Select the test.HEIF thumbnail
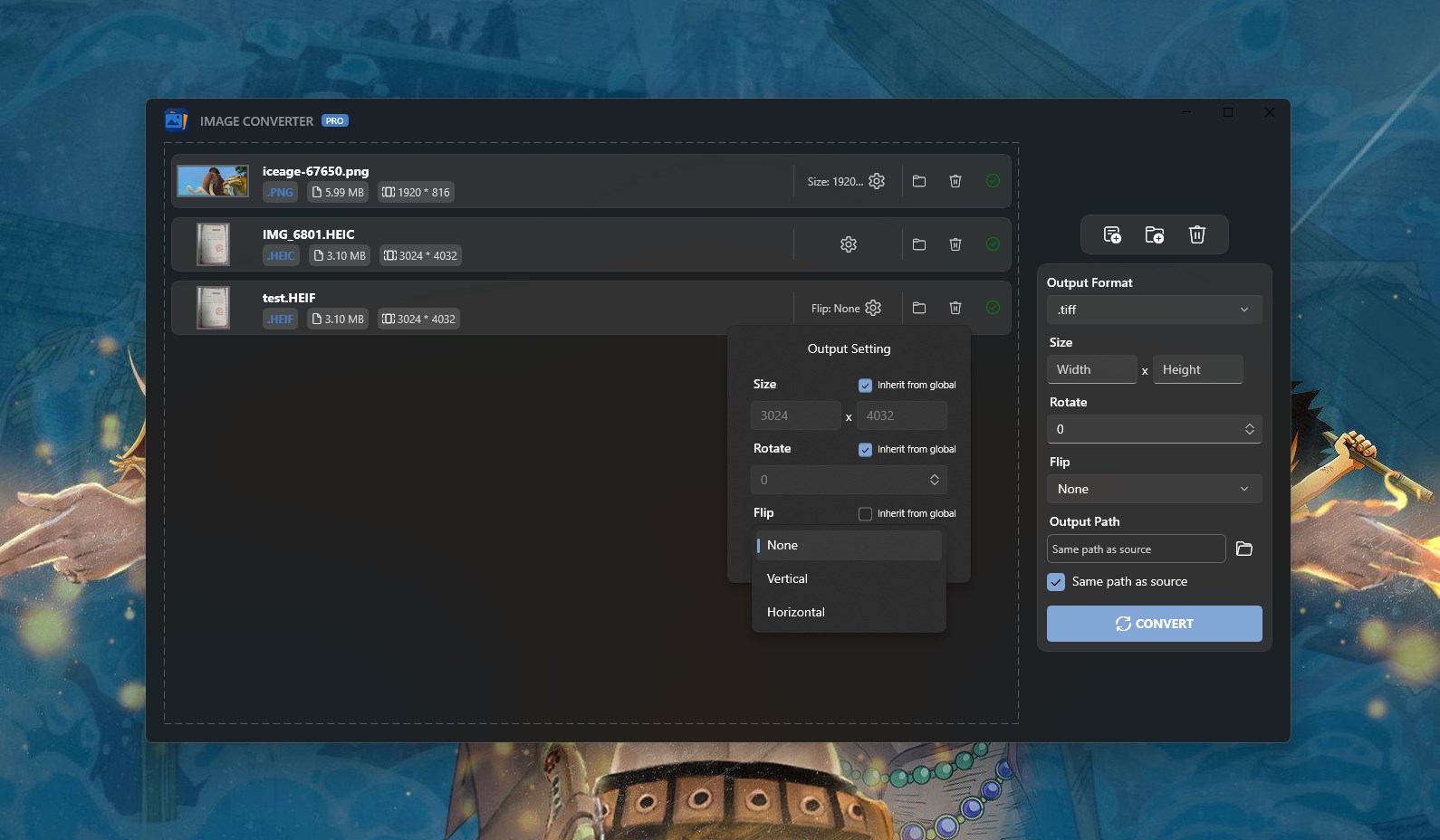 click(x=214, y=308)
